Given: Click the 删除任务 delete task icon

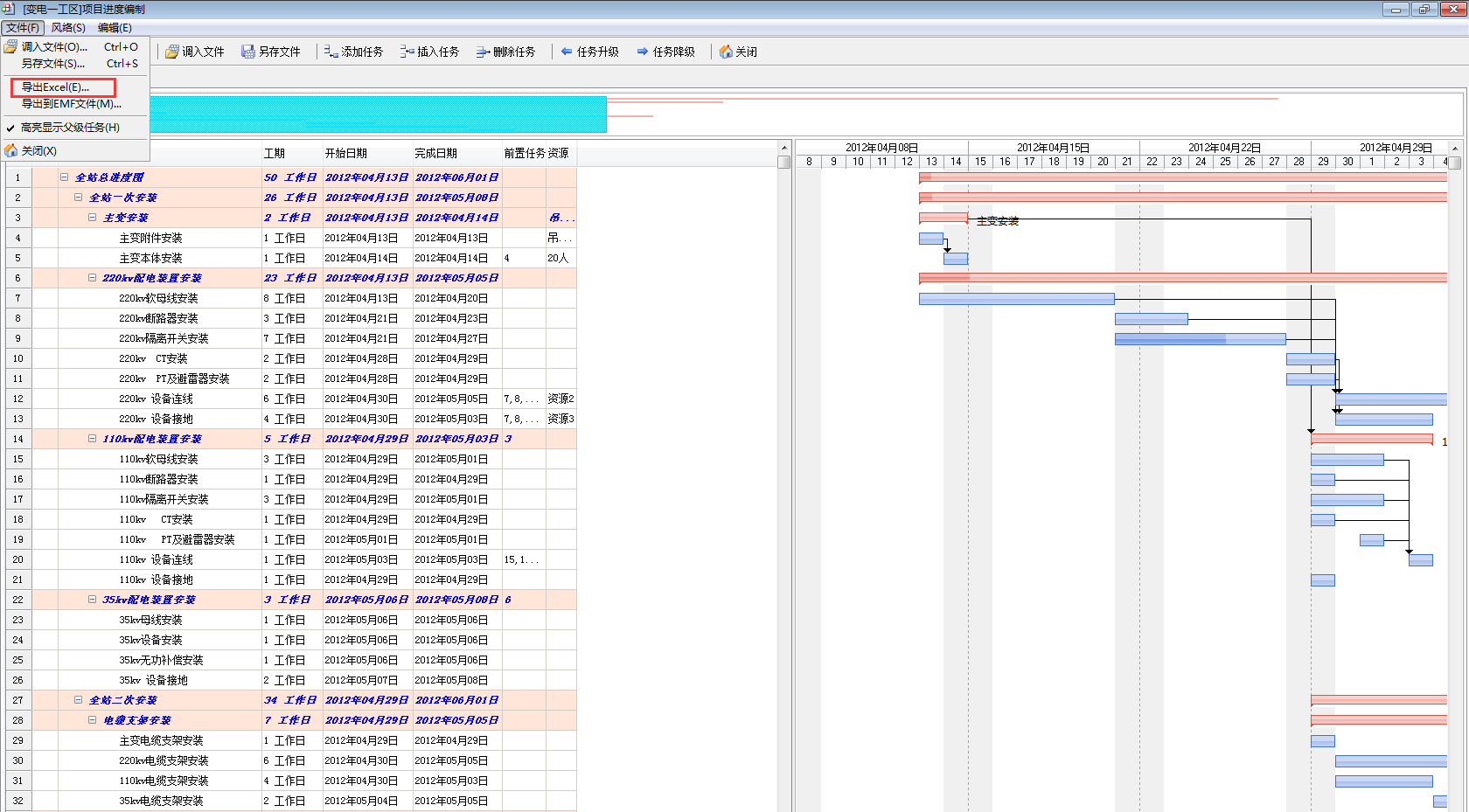Looking at the screenshot, I should tap(483, 52).
